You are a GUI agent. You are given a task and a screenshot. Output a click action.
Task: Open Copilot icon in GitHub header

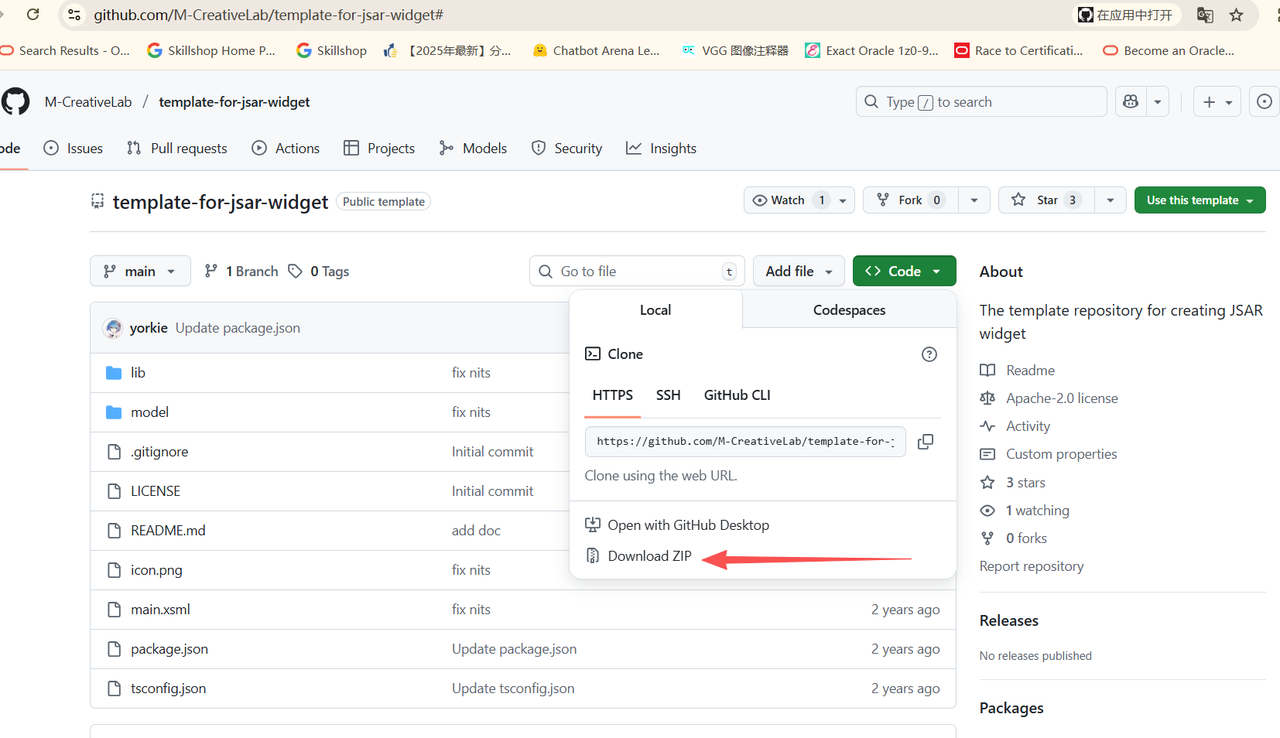[1131, 102]
